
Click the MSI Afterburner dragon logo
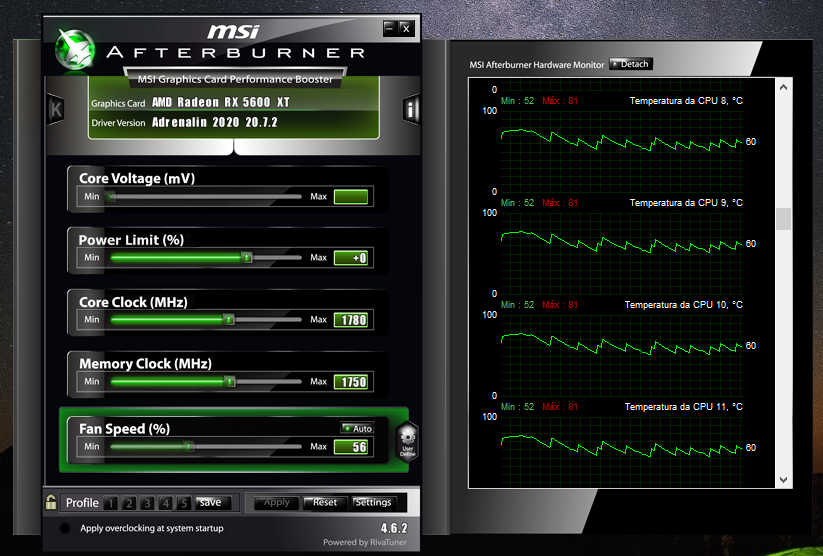coord(76,50)
